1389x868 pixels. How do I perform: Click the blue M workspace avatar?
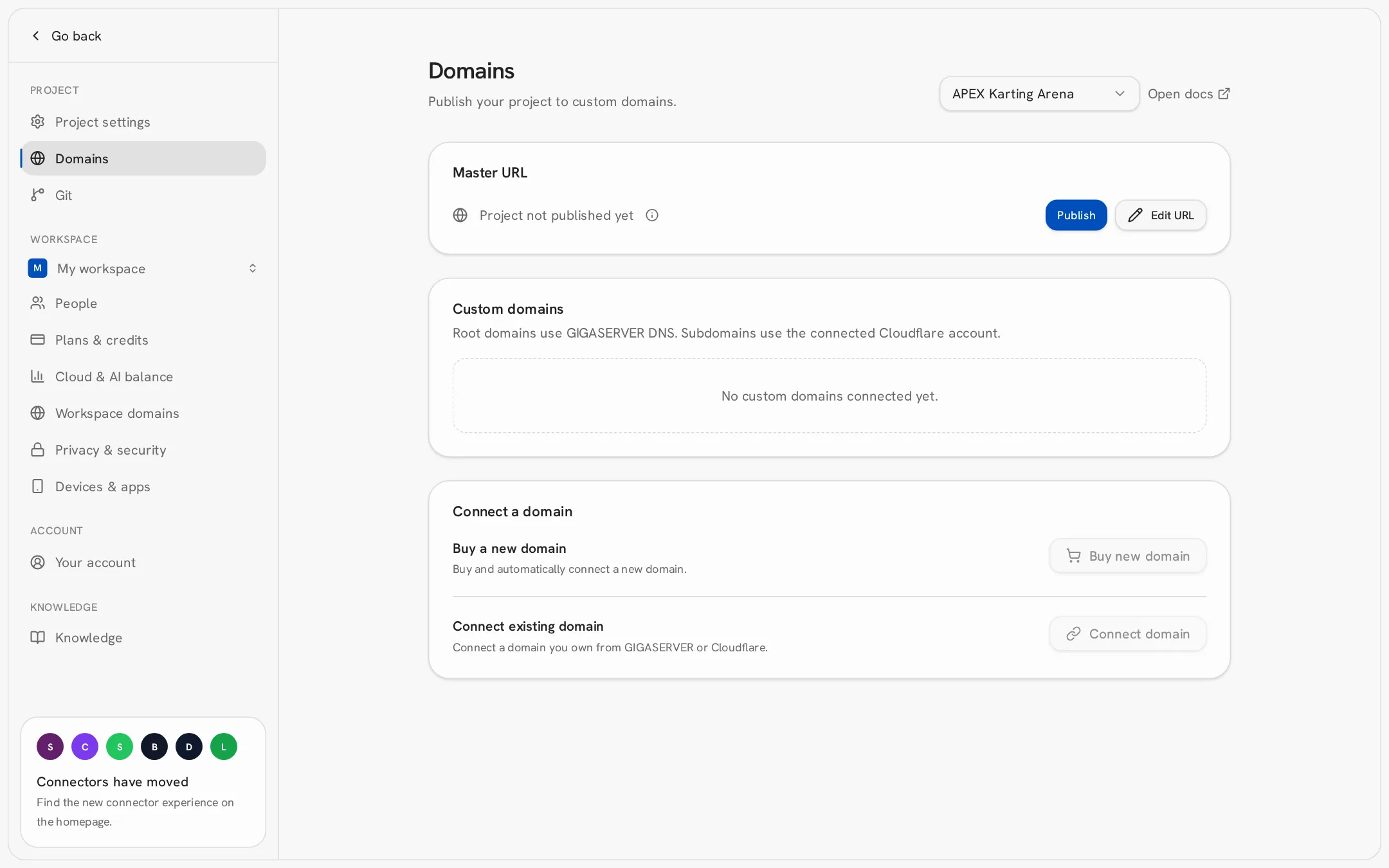pyautogui.click(x=37, y=268)
